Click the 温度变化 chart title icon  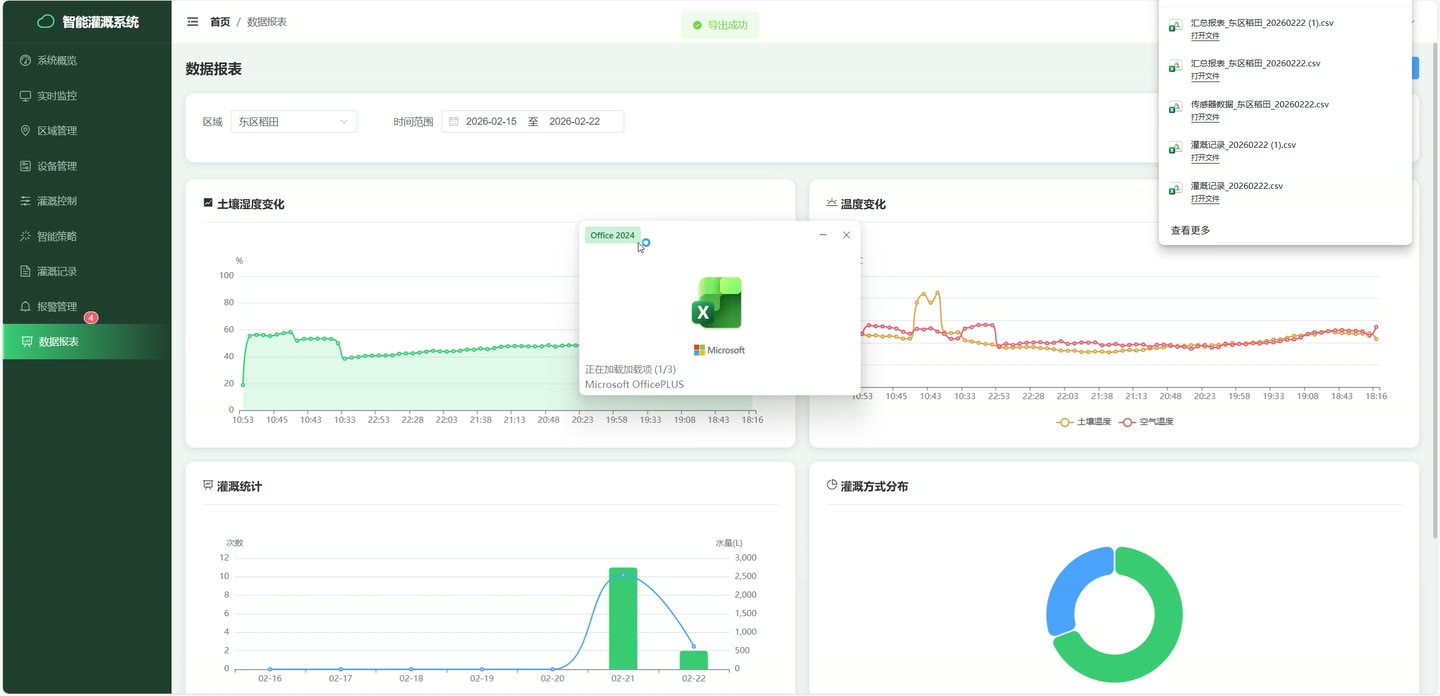(832, 203)
